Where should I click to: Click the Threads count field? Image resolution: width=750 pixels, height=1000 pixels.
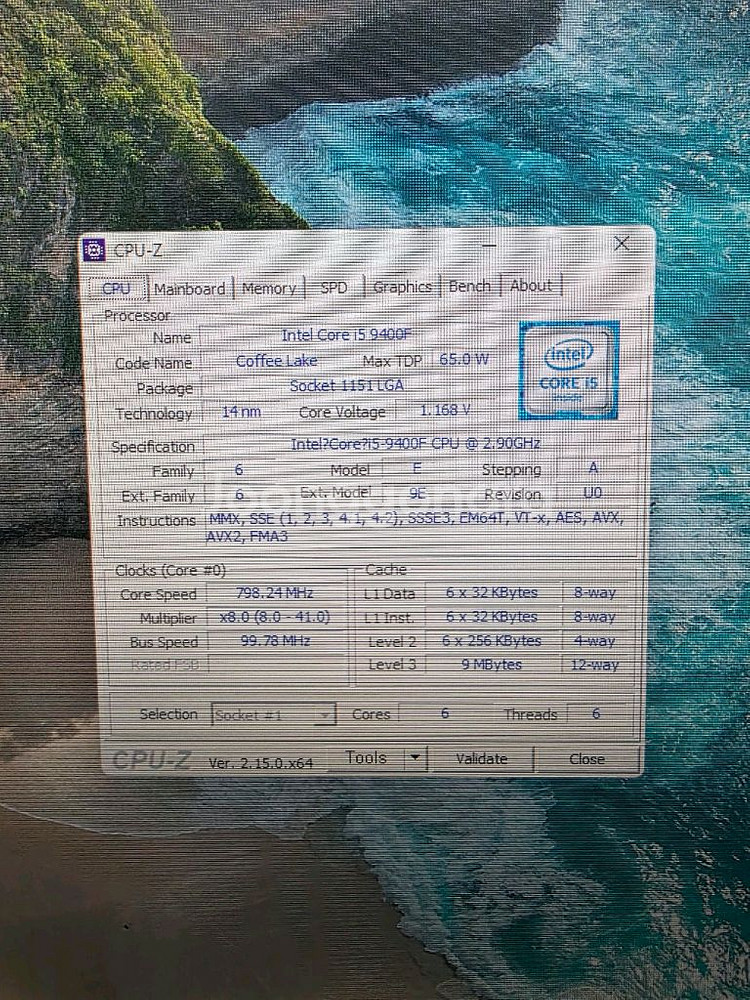pos(596,713)
